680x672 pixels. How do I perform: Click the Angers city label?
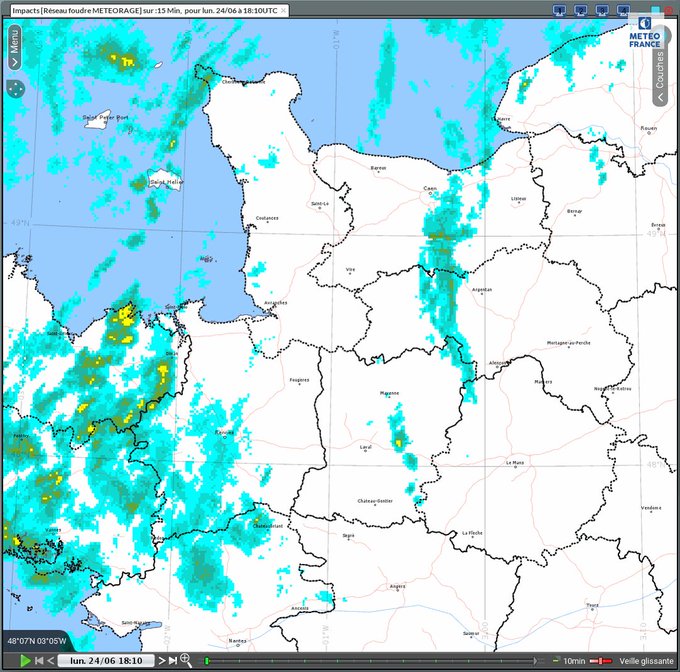coord(397,586)
